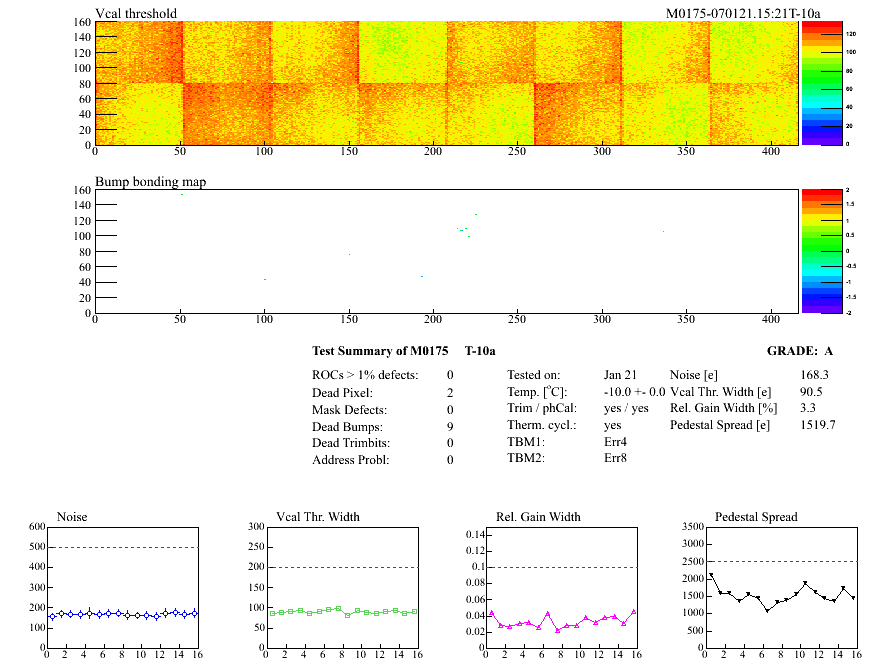Click the Noise chart title
The width and height of the screenshot is (896, 672).
tap(73, 517)
